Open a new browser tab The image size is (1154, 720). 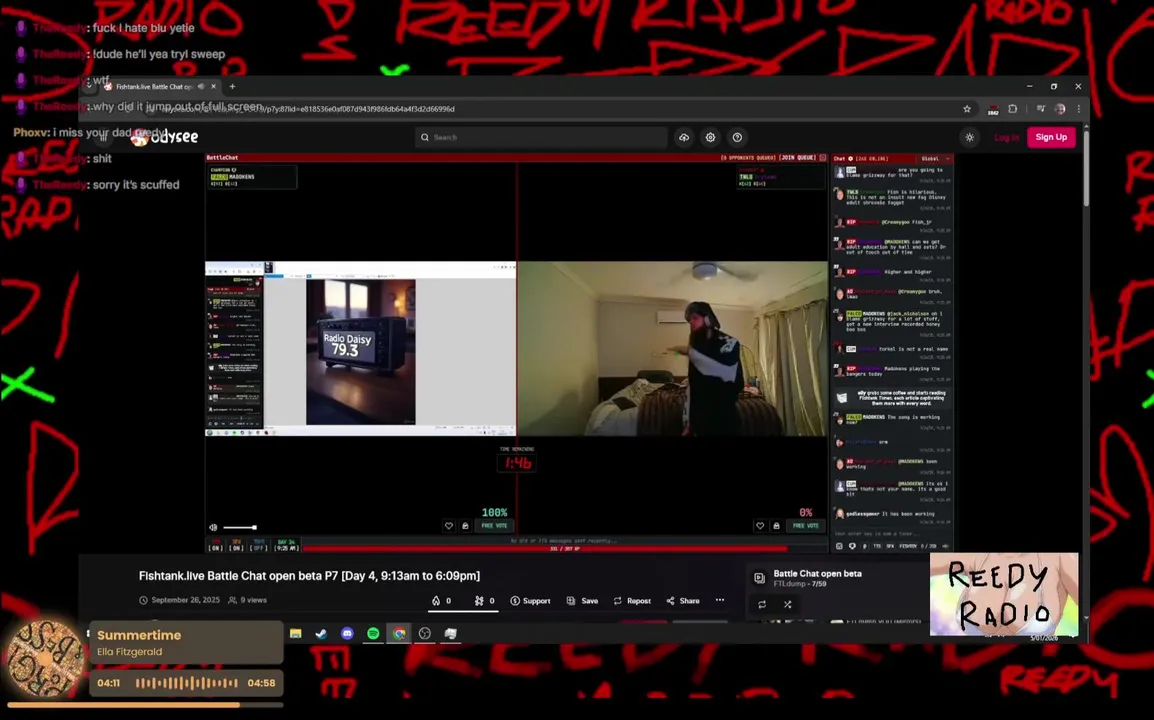[233, 86]
